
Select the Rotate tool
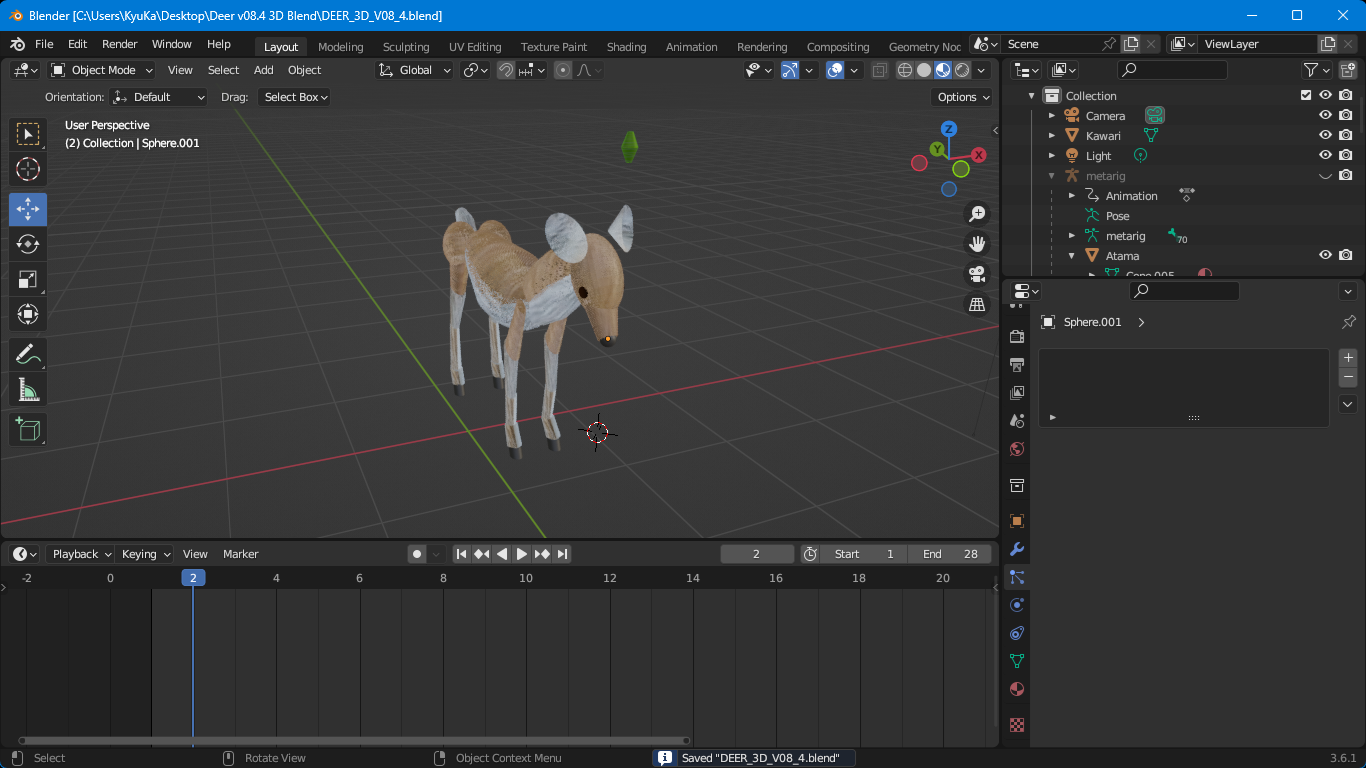click(x=28, y=244)
